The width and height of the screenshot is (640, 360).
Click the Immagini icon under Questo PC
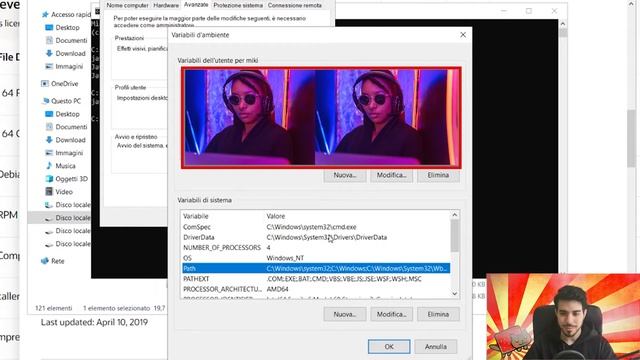pyautogui.click(x=49, y=153)
